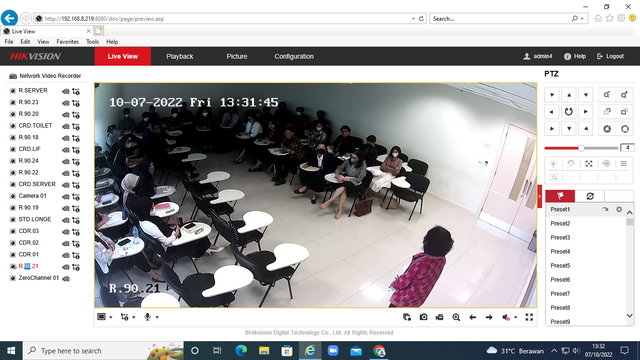Go to previous page arrow

[x=473, y=317]
